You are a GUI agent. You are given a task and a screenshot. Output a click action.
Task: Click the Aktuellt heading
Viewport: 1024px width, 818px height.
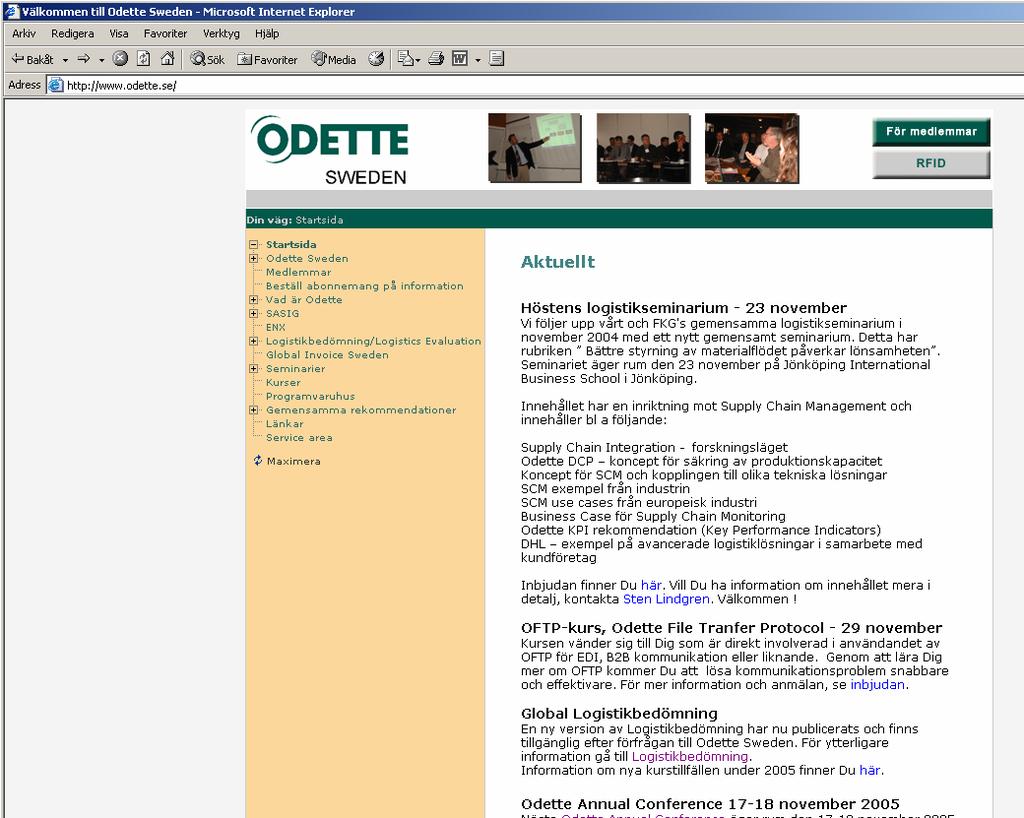tap(558, 262)
